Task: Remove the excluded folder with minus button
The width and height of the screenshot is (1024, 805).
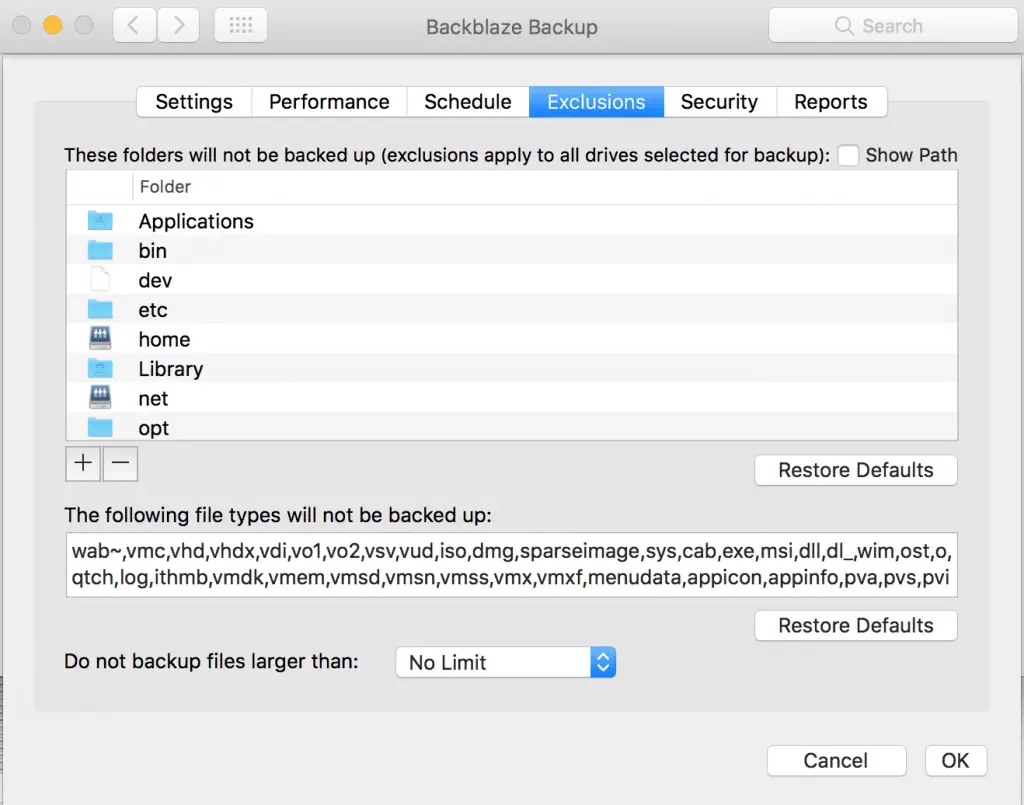Action: [120, 464]
